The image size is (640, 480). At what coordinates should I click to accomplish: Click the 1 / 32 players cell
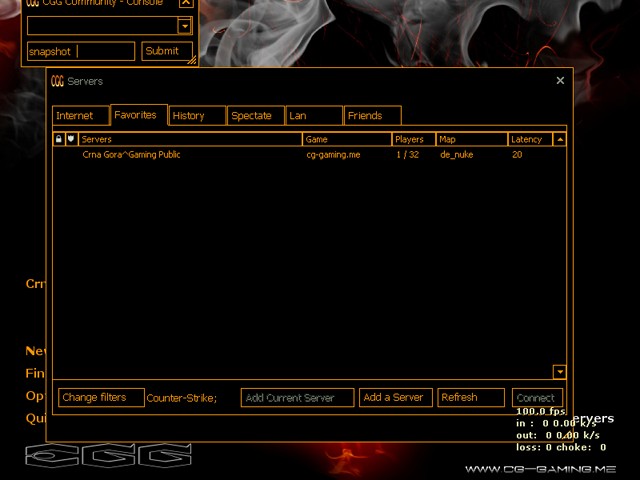coord(407,155)
